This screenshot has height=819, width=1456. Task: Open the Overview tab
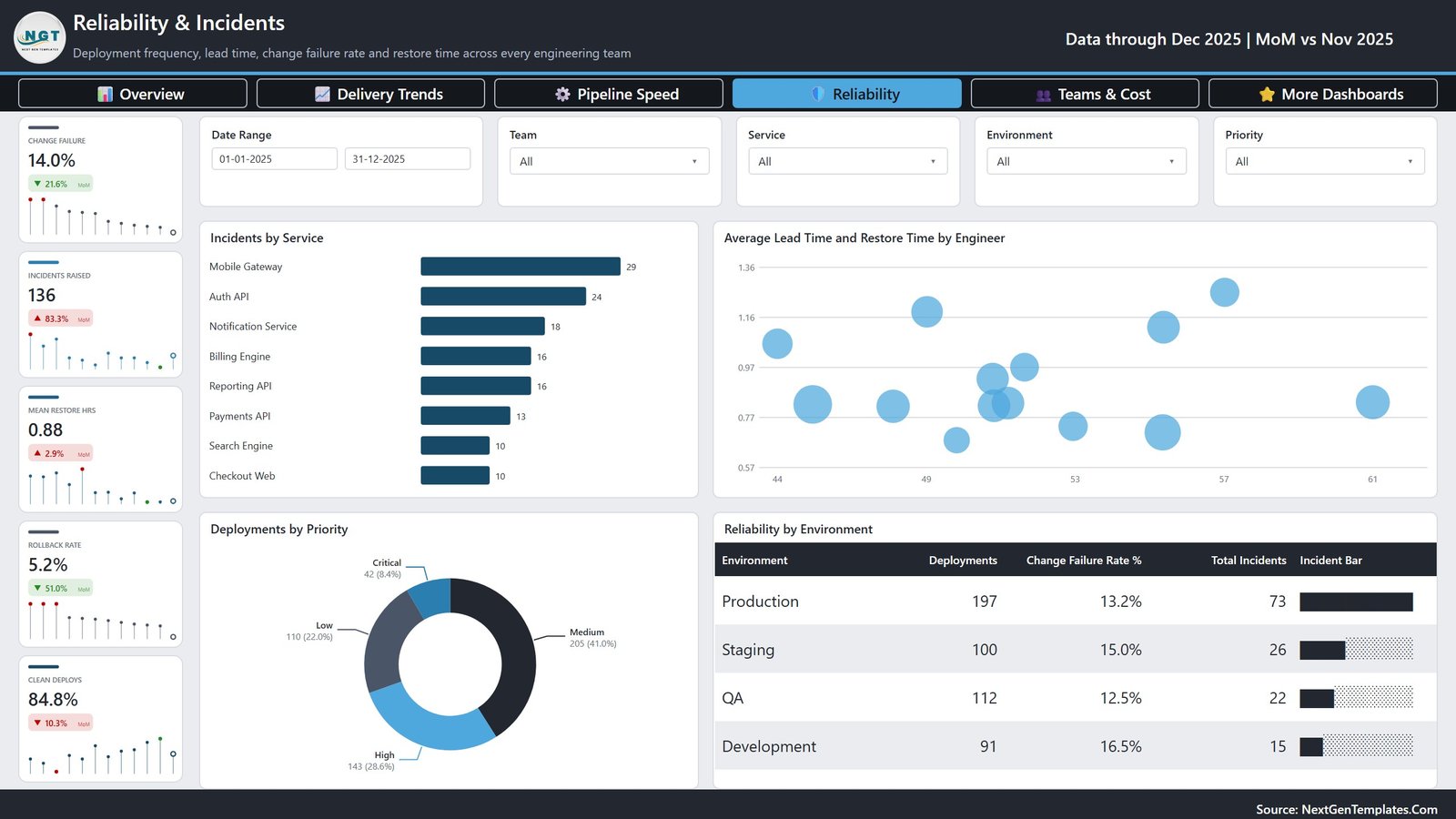point(133,94)
